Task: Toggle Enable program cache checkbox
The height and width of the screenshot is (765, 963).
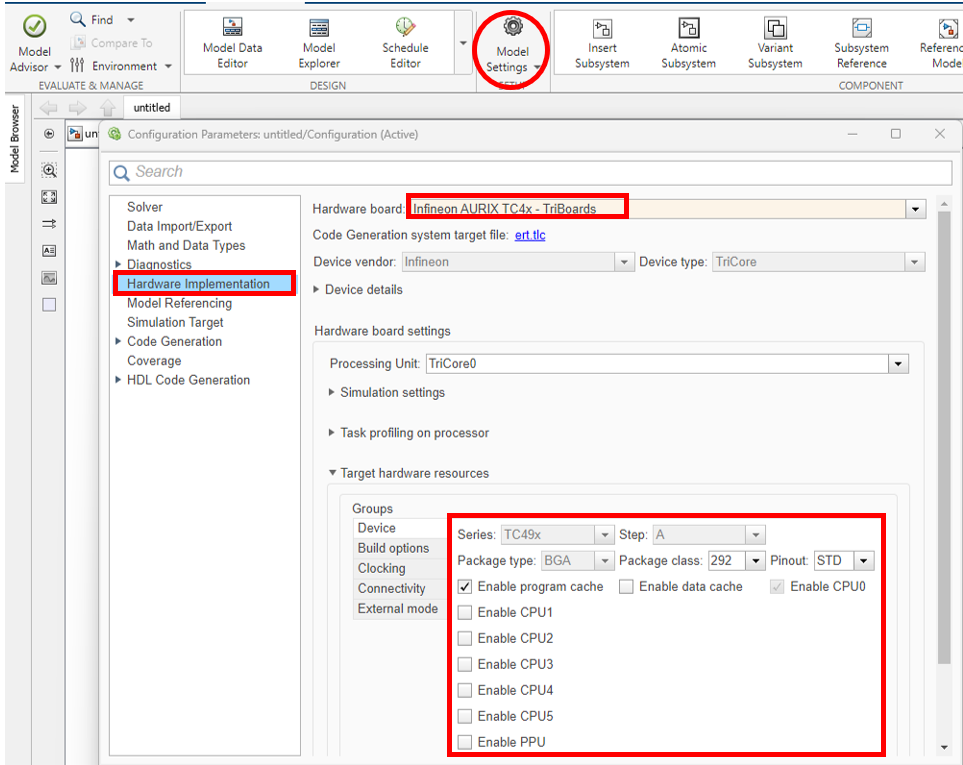Action: 465,586
